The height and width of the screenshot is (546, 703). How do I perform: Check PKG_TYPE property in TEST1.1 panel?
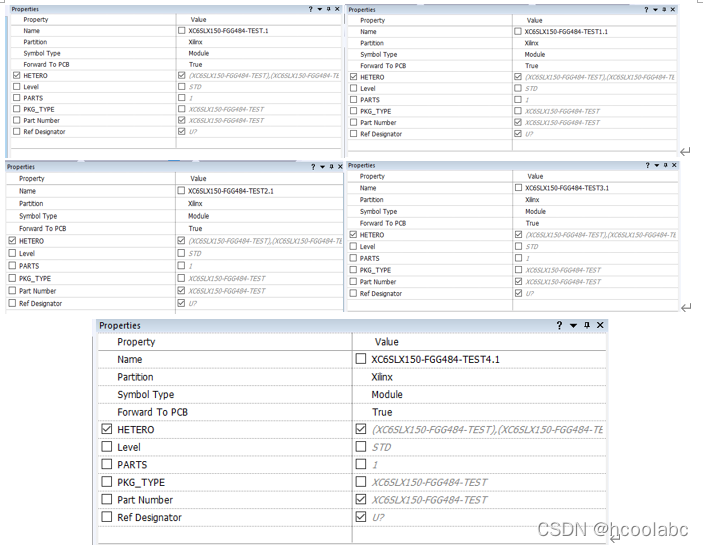click(353, 111)
